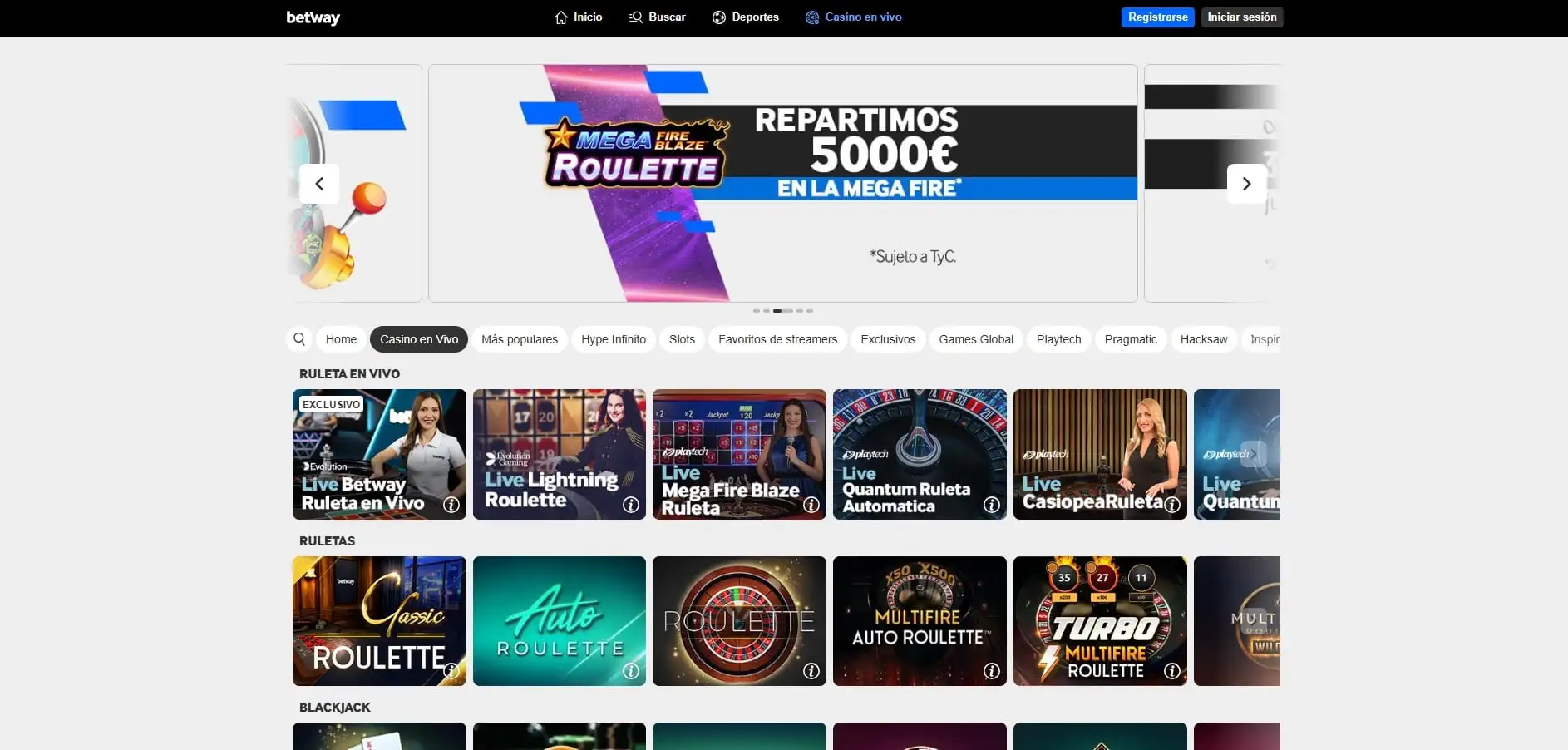Screen dimensions: 1568x750
Task: Expand category bar with right arrow
Action: (1253, 339)
